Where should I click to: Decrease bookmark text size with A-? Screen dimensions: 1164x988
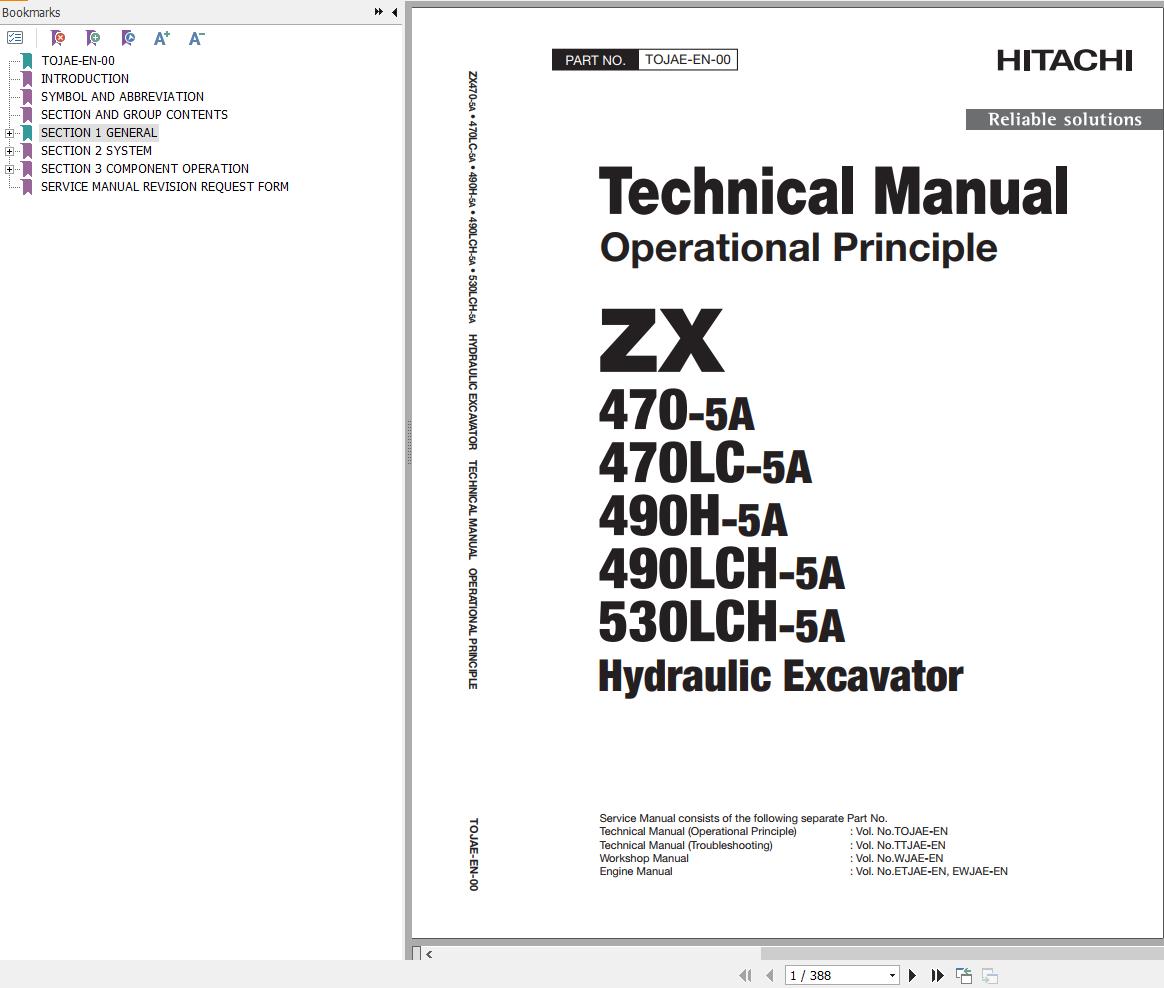tap(196, 38)
